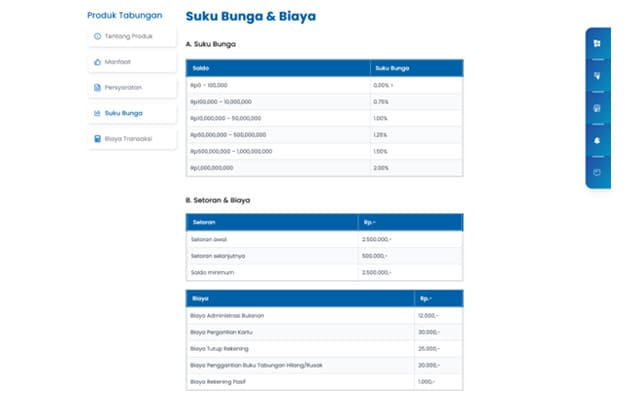Click the thumbs-up icon beside Manfaat
Viewport: 624px width, 416px height.
97,62
